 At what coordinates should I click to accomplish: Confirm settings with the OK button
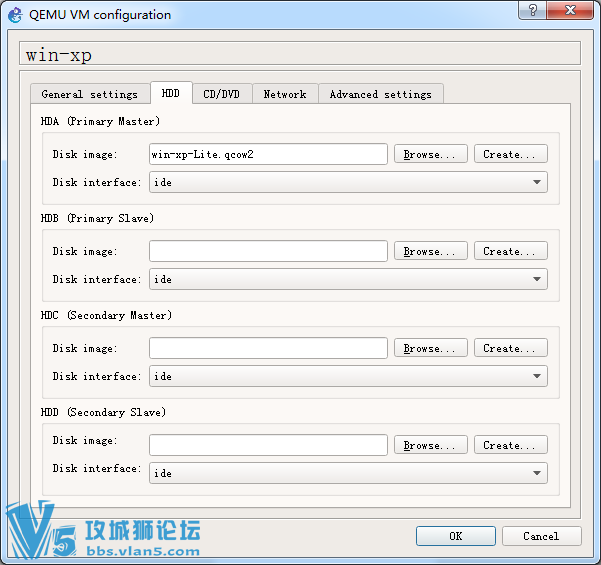[x=456, y=536]
